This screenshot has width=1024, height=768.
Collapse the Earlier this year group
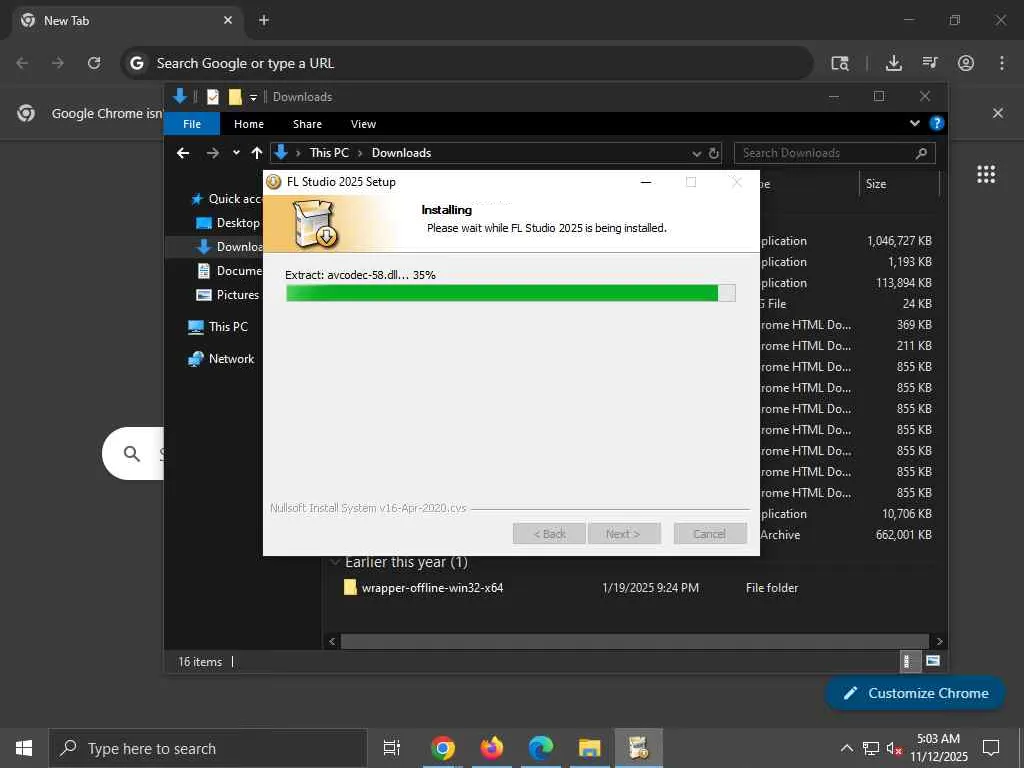(x=335, y=562)
